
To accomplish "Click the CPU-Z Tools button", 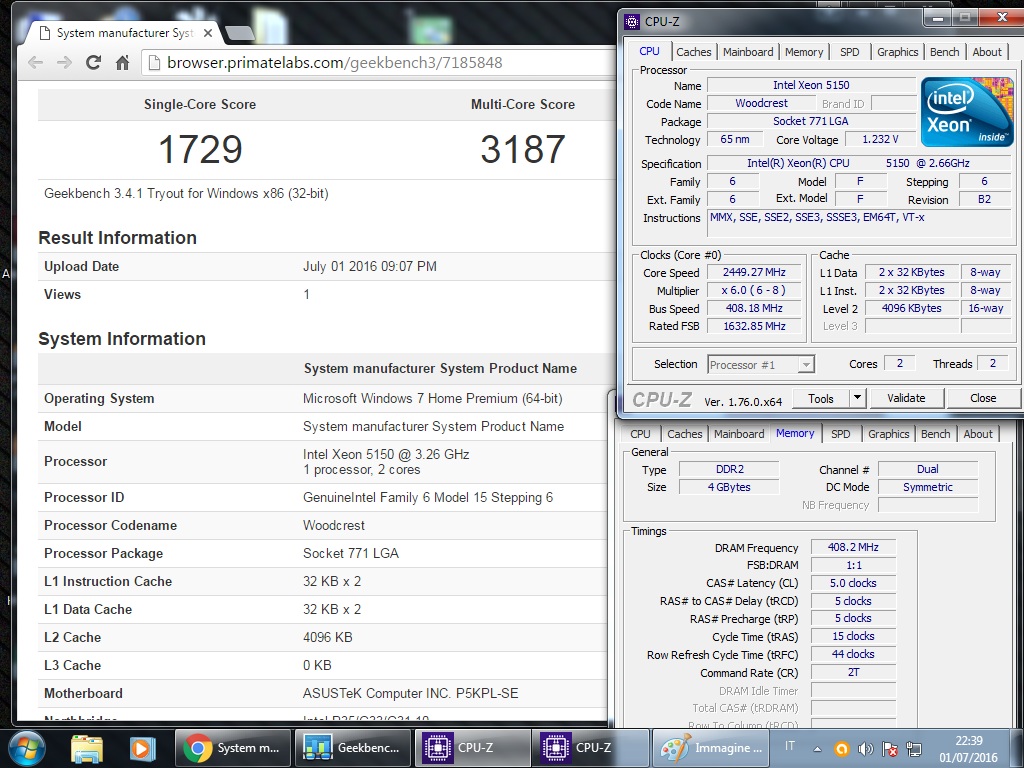I will tap(821, 398).
